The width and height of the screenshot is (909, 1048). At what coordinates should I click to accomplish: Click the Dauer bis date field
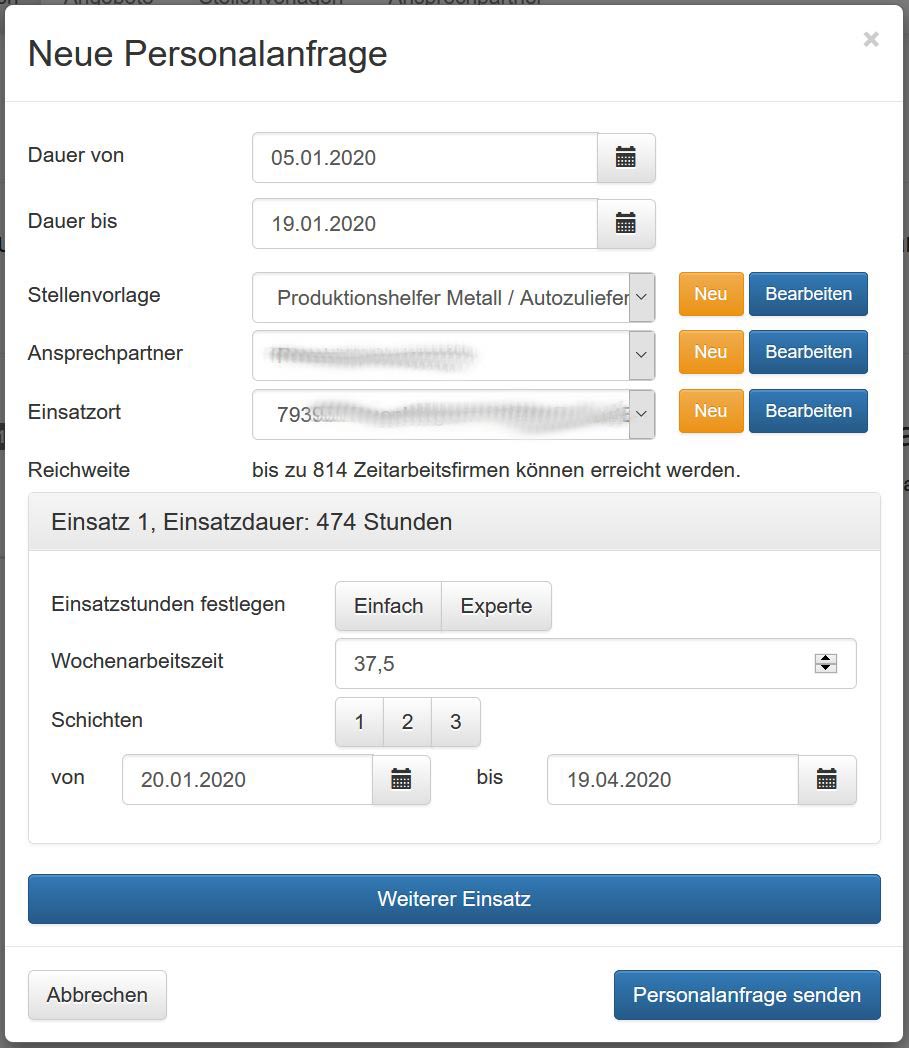[425, 224]
